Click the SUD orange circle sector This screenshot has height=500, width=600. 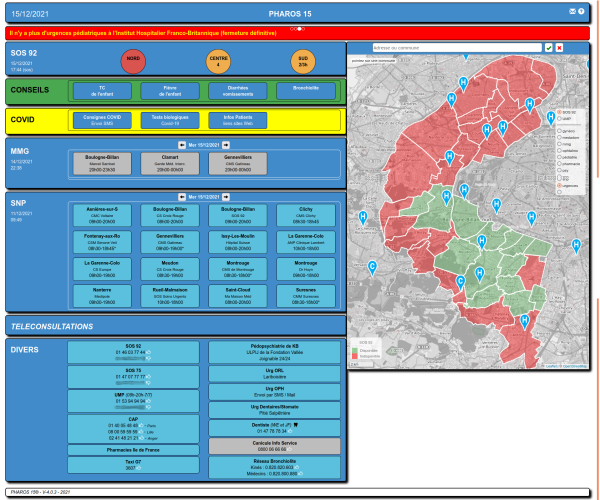[x=303, y=60]
